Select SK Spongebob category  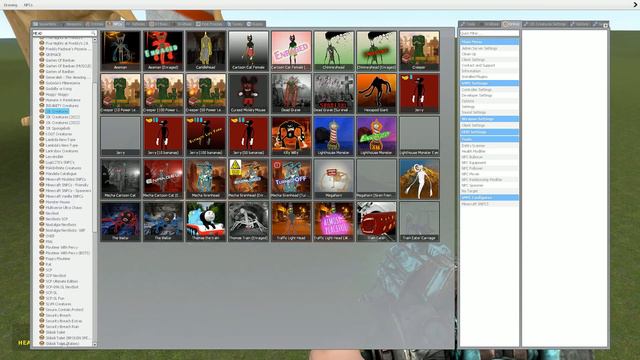coord(58,128)
